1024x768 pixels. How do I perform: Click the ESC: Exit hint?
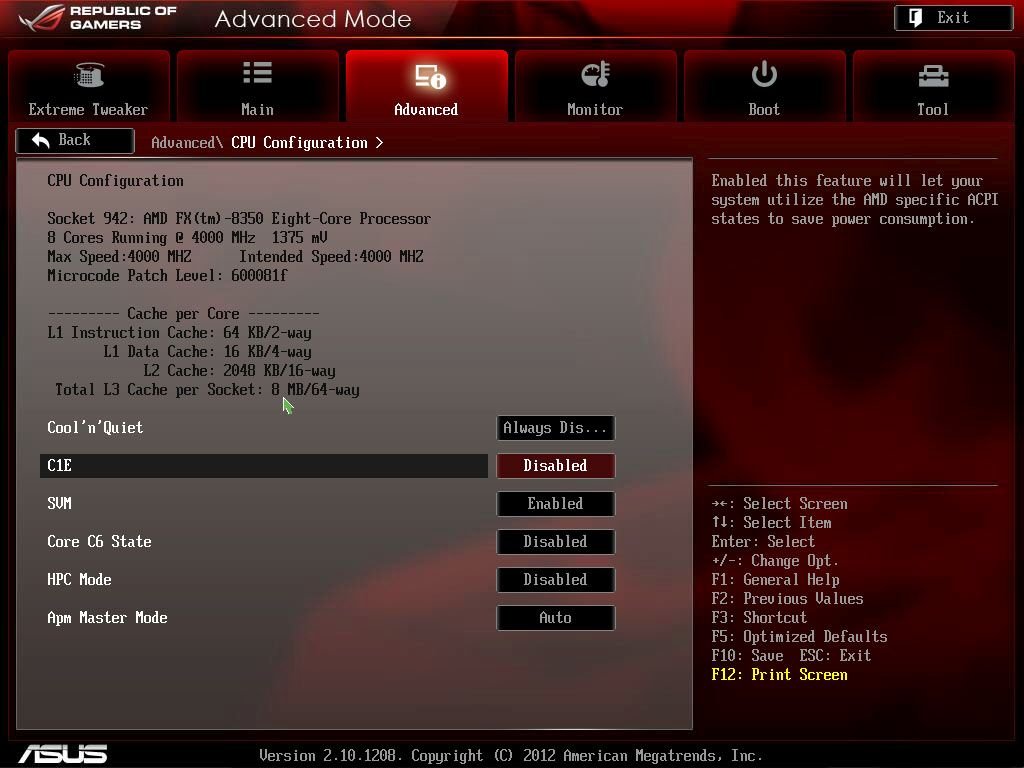(x=835, y=656)
